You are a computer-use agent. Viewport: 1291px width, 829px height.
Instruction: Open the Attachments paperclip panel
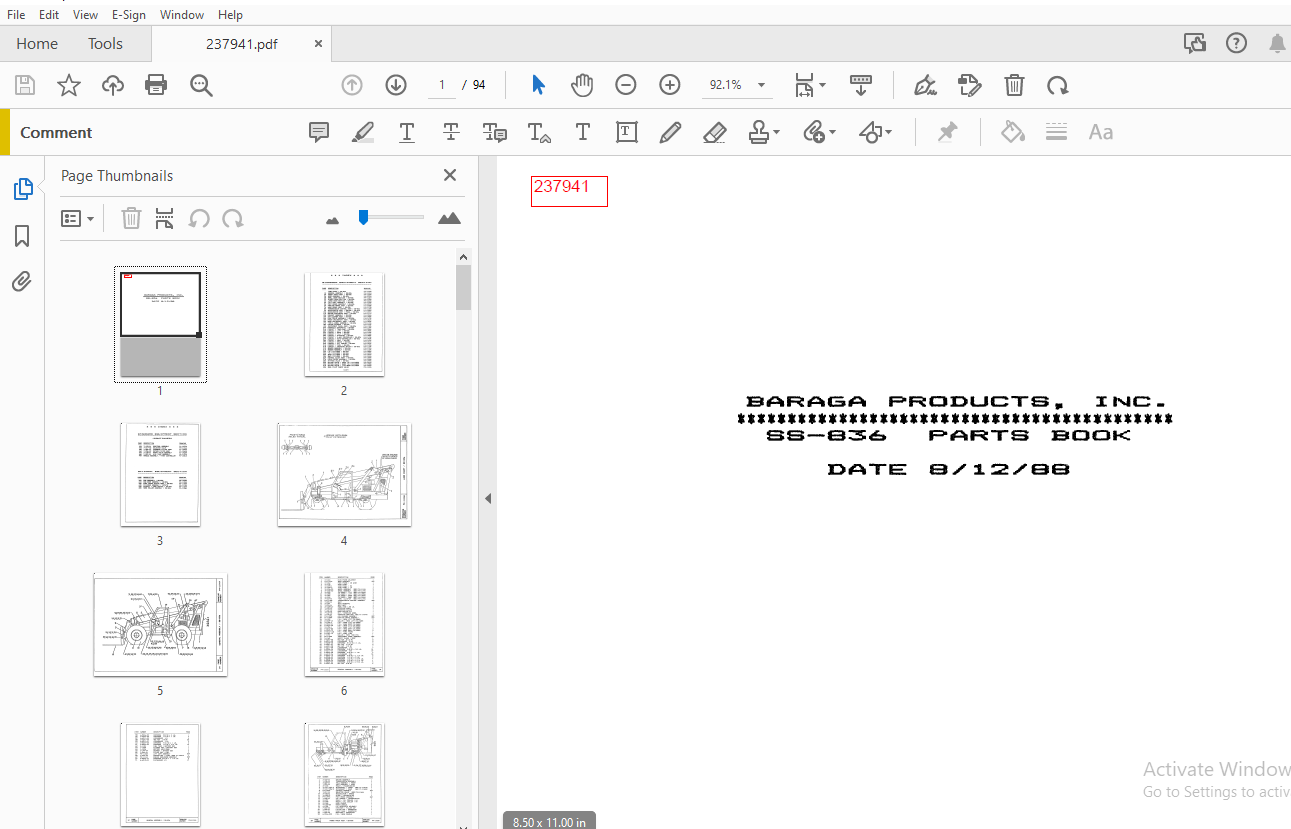(x=22, y=282)
